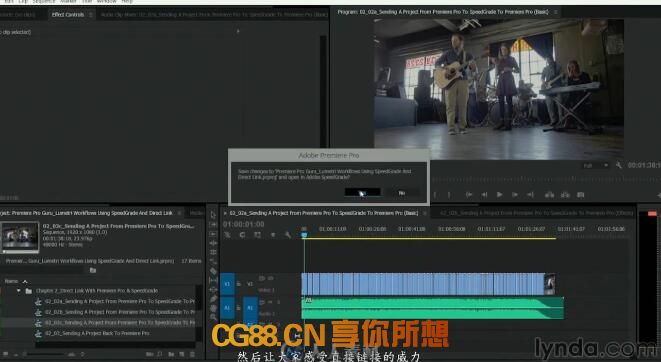661x362 pixels.
Task: Confirm Yes in the save changes dialog
Action: (362, 193)
